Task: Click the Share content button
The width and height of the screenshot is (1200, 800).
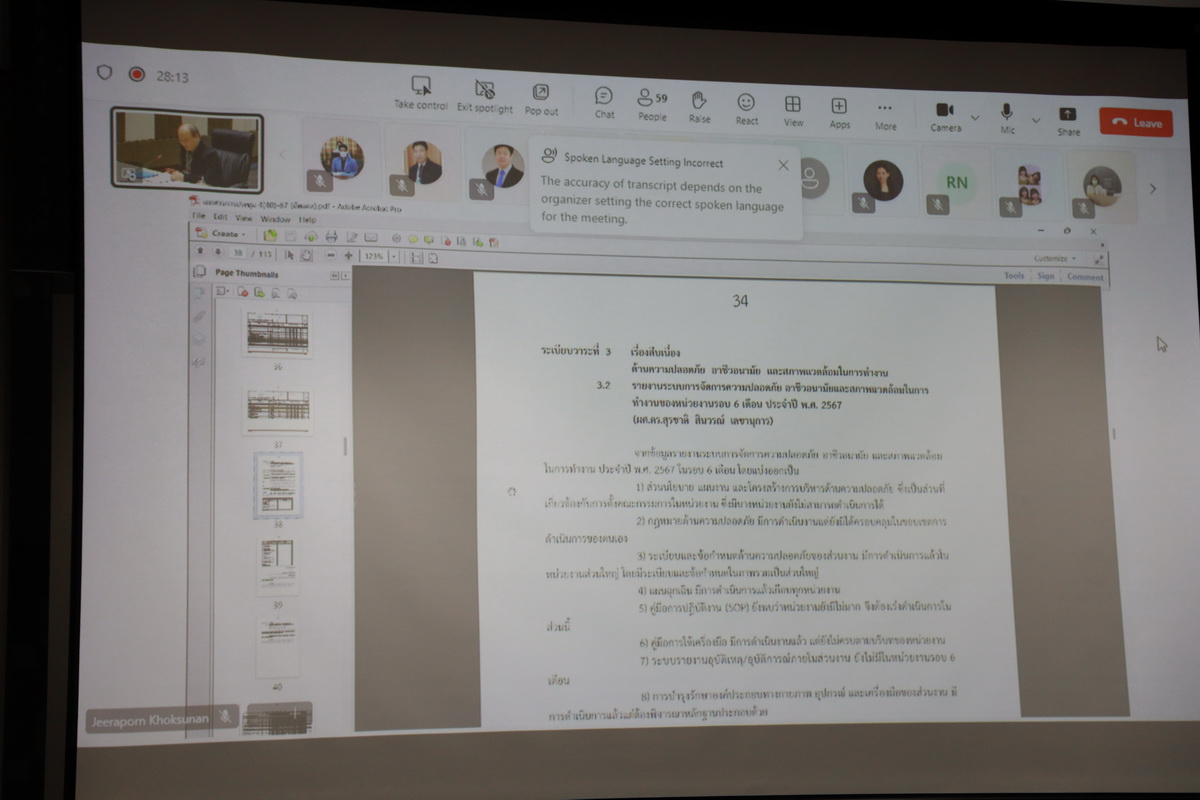Action: pyautogui.click(x=1068, y=120)
